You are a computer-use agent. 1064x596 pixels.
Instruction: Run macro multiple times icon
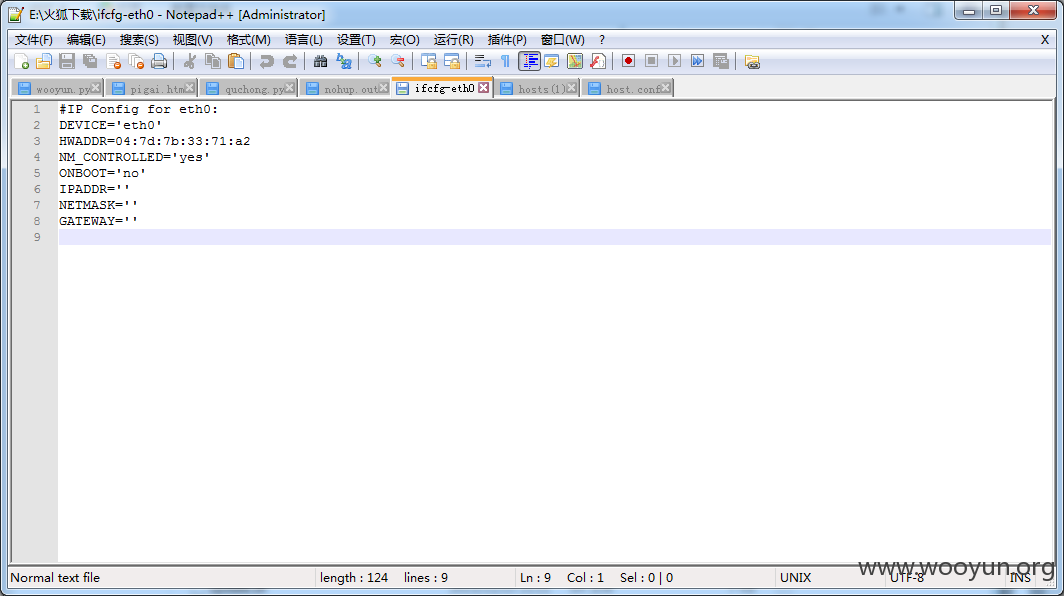tap(698, 61)
